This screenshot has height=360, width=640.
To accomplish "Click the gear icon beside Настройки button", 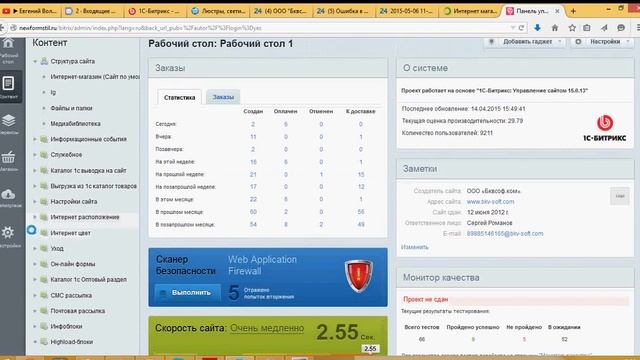I will click(x=578, y=42).
